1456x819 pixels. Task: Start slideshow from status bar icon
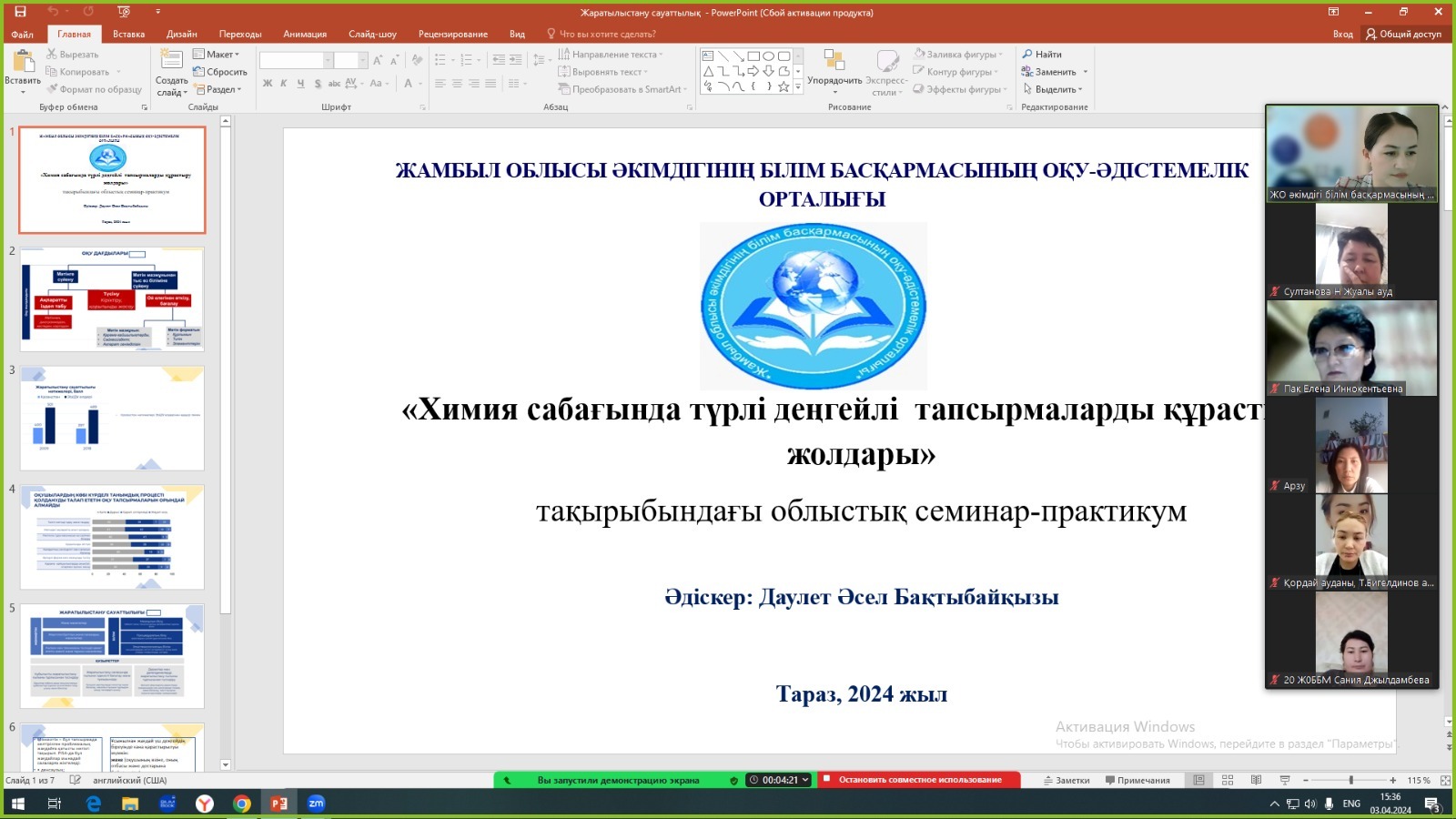(x=1285, y=780)
